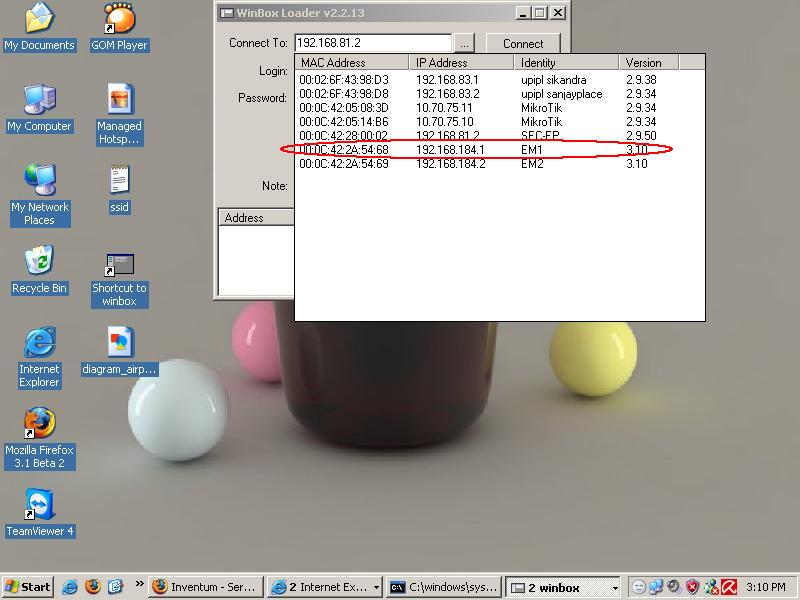The height and width of the screenshot is (600, 800).
Task: Click the browse ... button
Action: (x=464, y=44)
